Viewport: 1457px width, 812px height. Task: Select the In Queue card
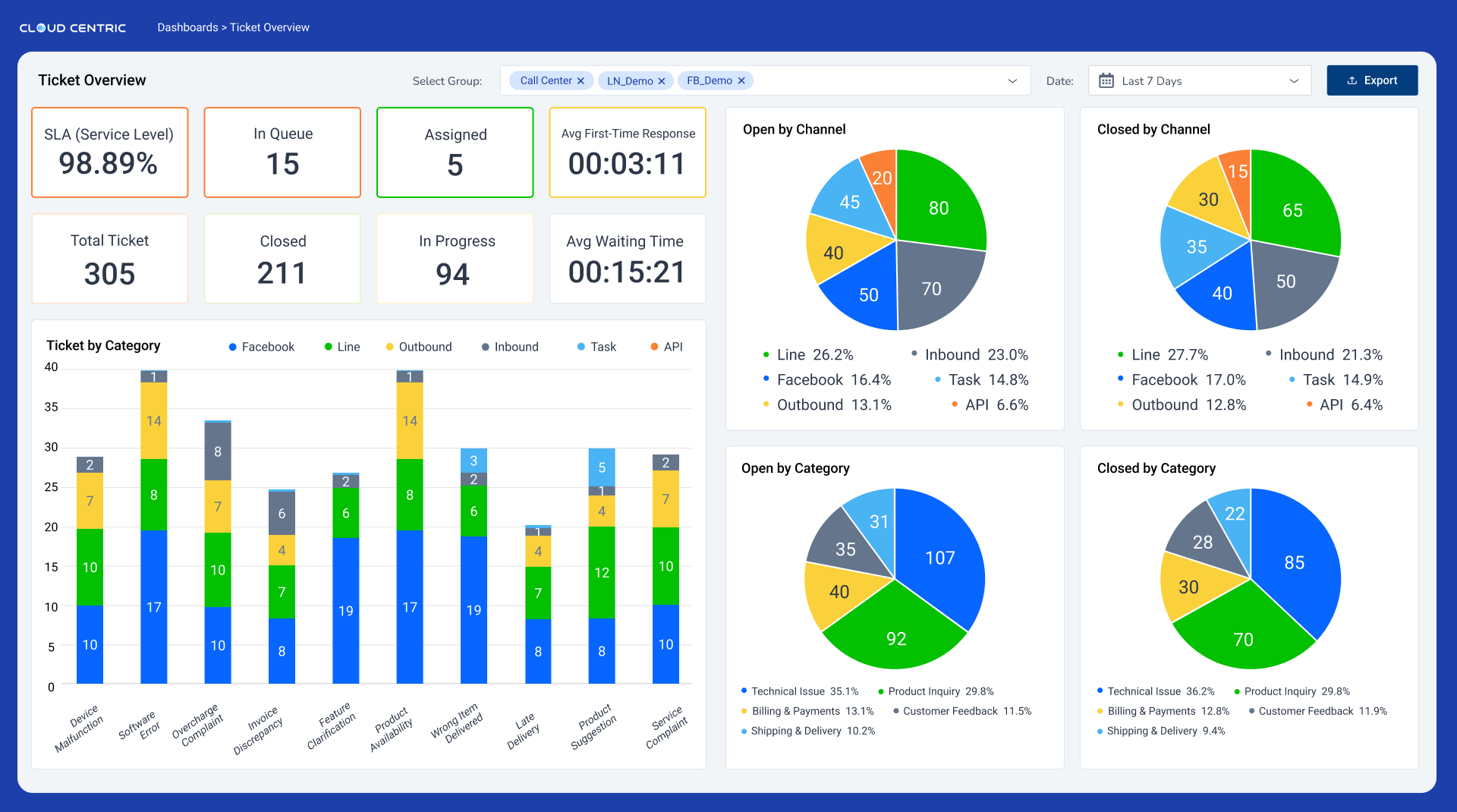pos(282,153)
